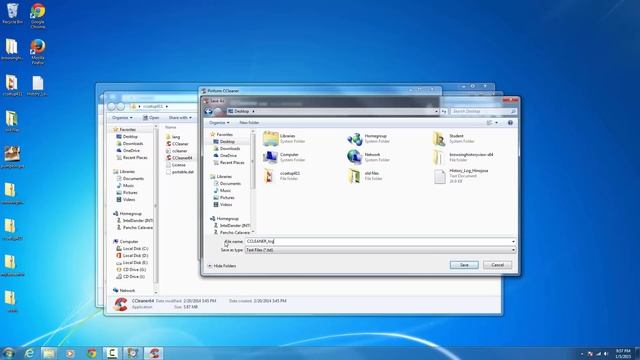Open the Network item in Save As file list
The image size is (640, 360).
click(368, 157)
